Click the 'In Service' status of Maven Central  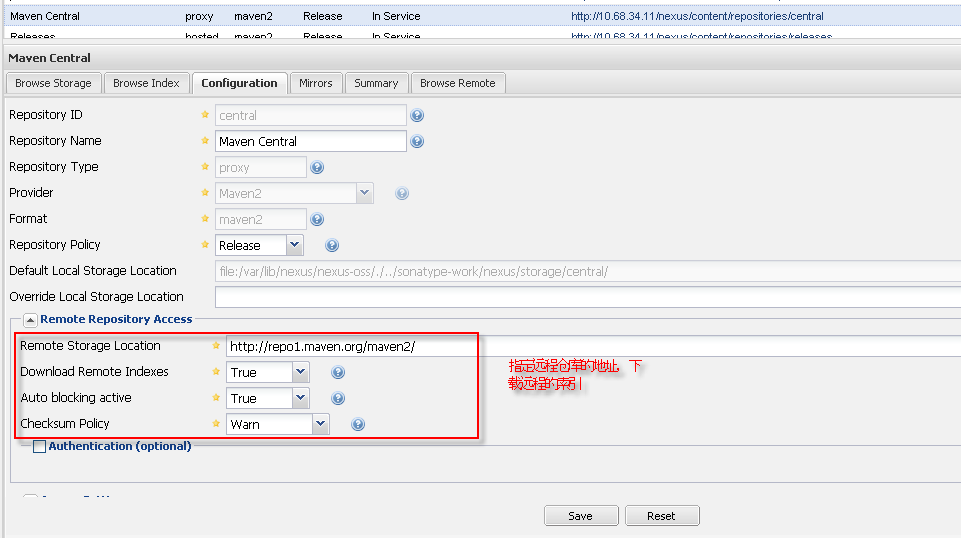pyautogui.click(x=396, y=17)
